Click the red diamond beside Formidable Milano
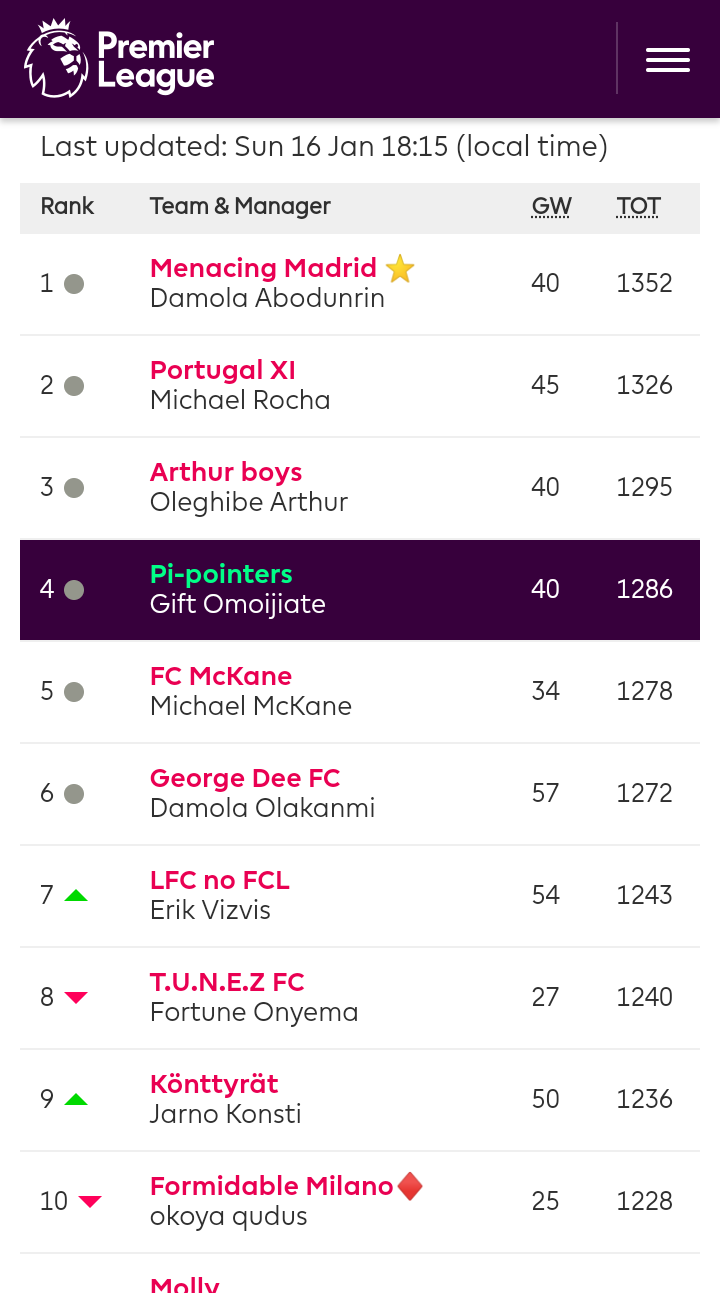 410,1187
